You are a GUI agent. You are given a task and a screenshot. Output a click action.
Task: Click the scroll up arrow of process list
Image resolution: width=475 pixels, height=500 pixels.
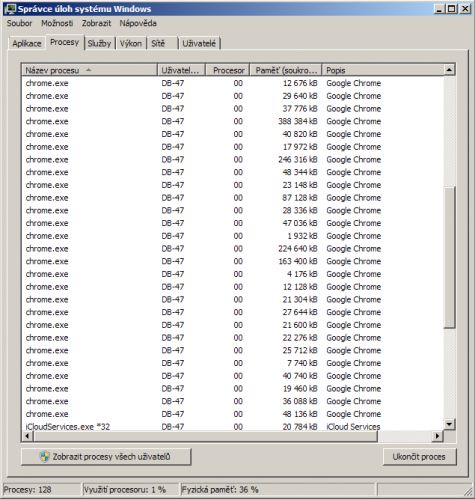(x=449, y=70)
